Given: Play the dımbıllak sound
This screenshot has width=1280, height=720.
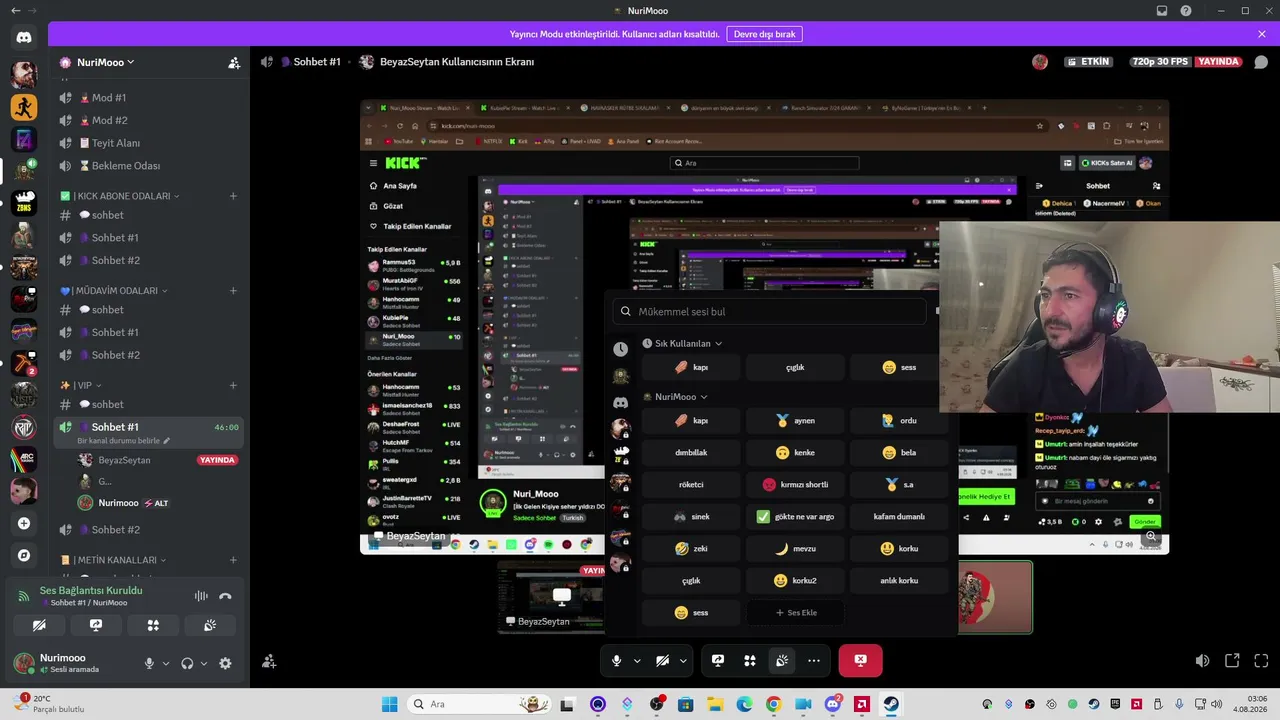Looking at the screenshot, I should pos(691,453).
